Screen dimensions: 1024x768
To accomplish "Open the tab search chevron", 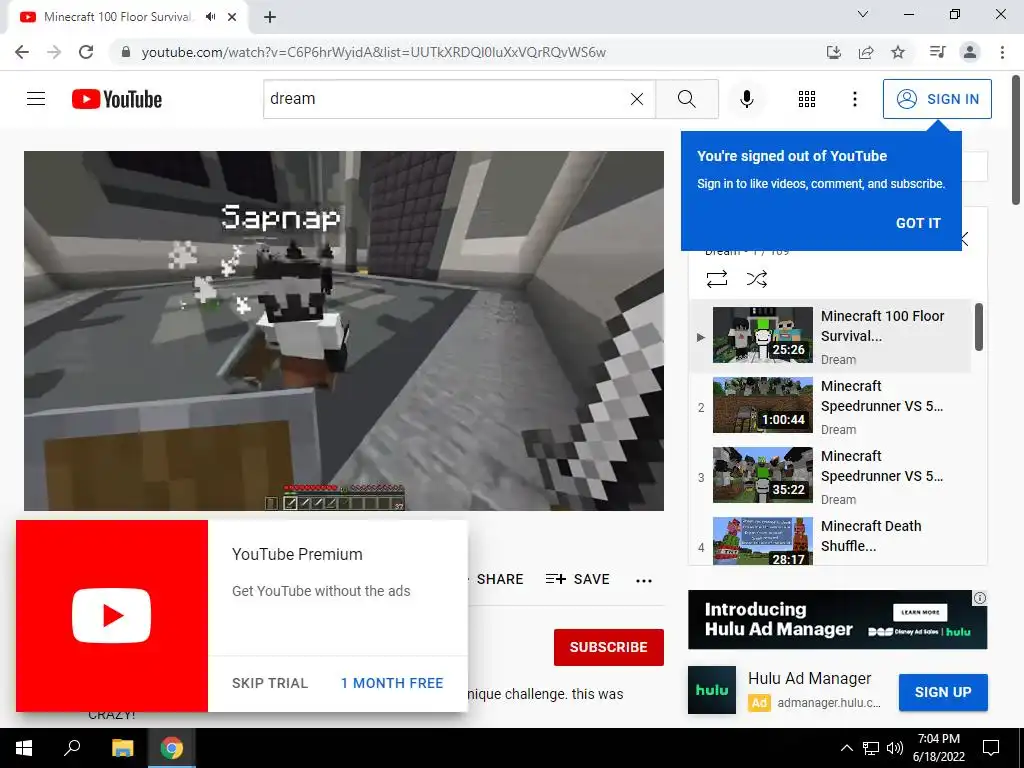I will 863,14.
